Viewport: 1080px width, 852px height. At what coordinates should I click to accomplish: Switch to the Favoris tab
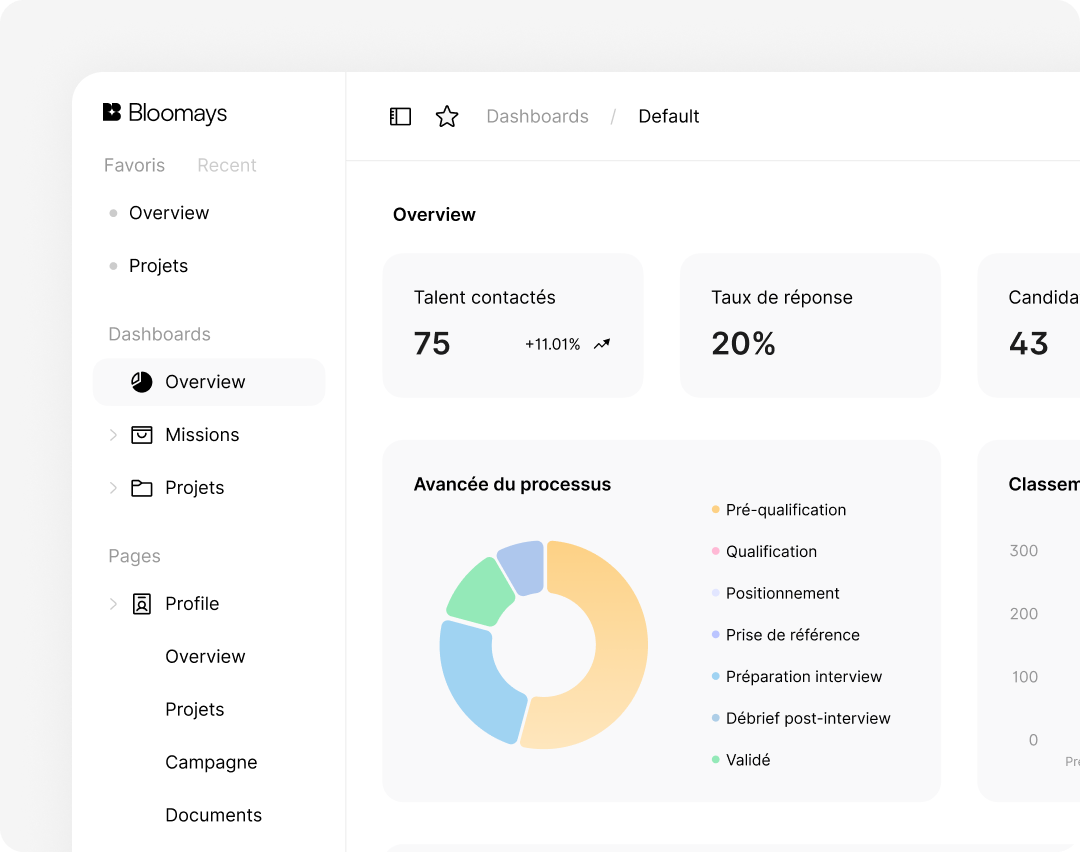[134, 165]
